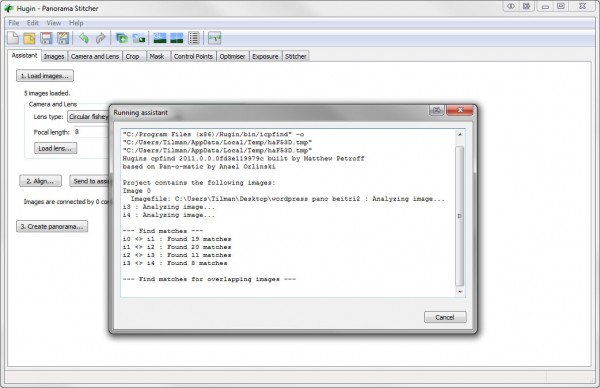Click the 1. Load images button
This screenshot has width=600, height=388.
click(x=45, y=76)
